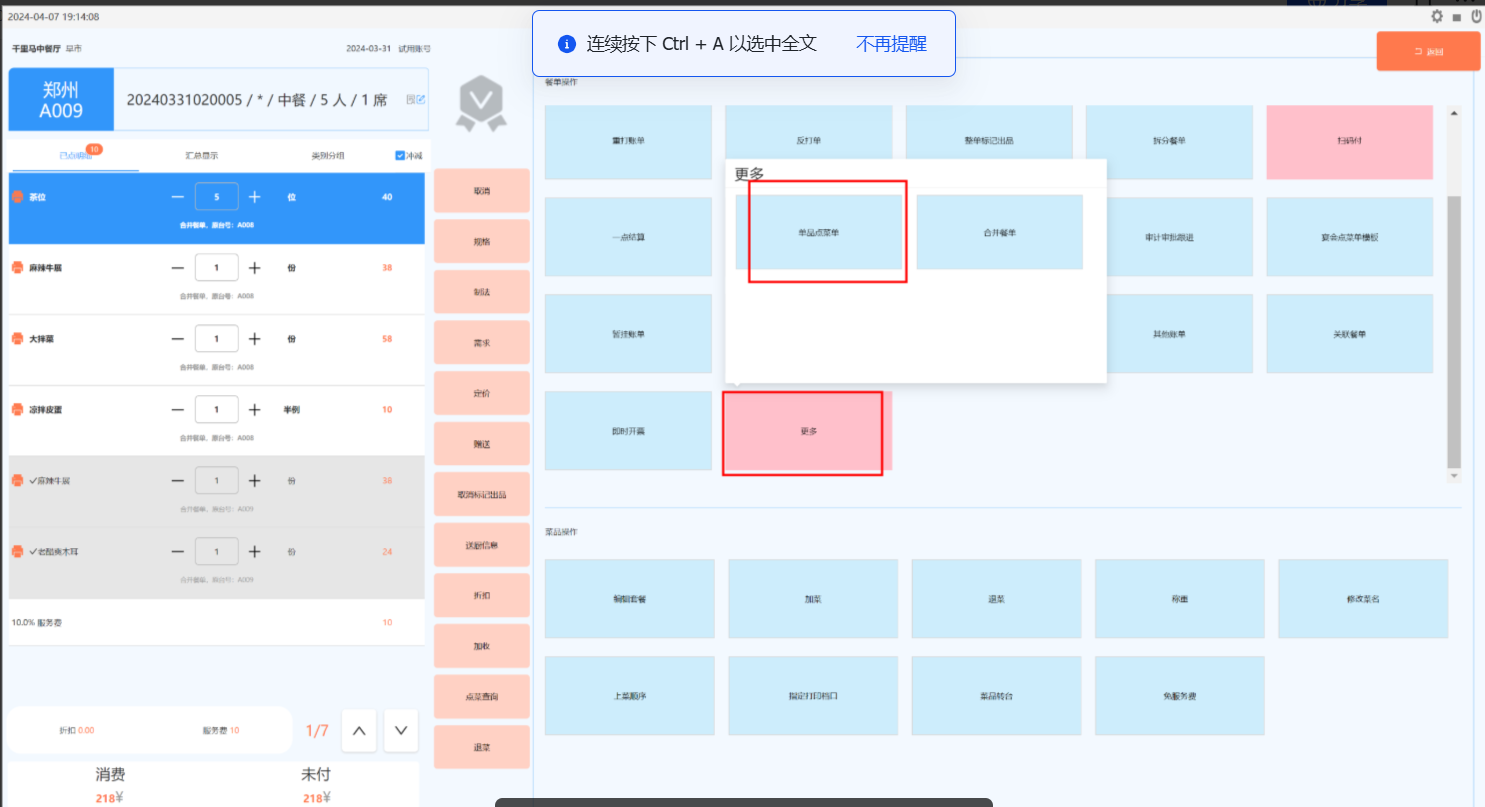The image size is (1485, 807).
Task: Toggle the 冲减 checkbox
Action: click(x=400, y=156)
